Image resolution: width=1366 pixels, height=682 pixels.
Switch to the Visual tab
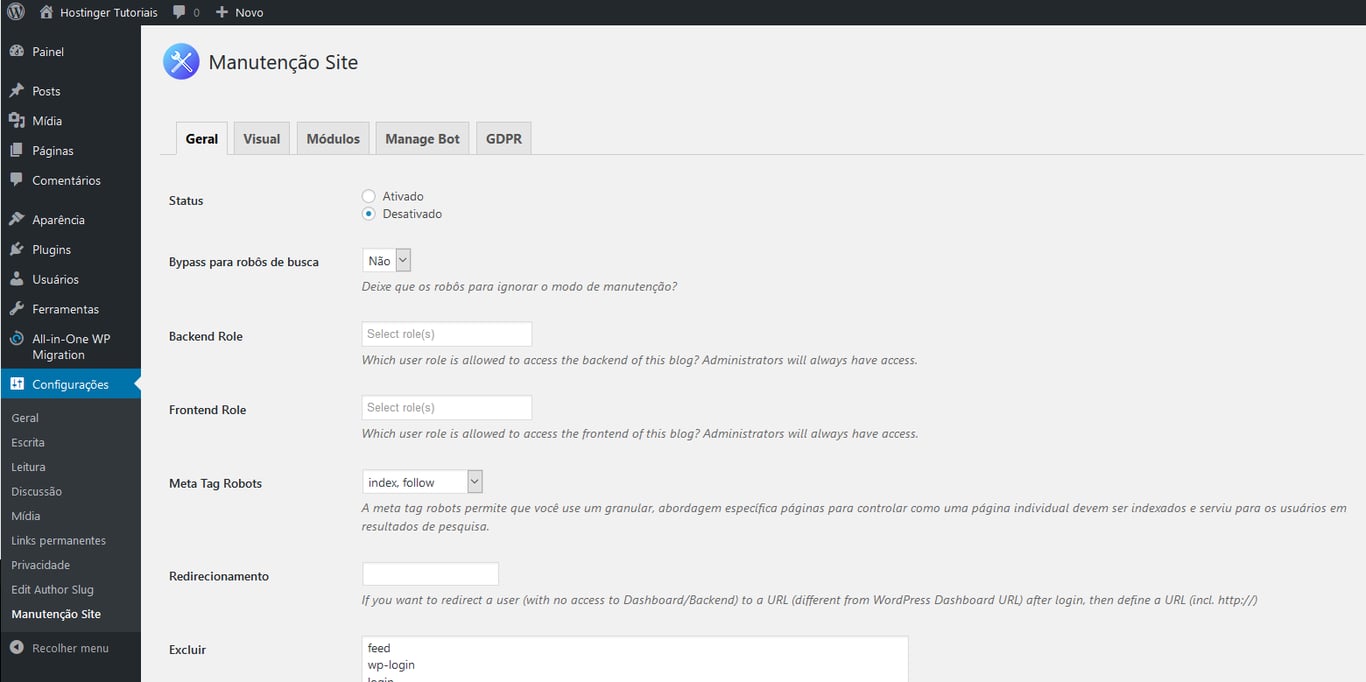coord(262,139)
